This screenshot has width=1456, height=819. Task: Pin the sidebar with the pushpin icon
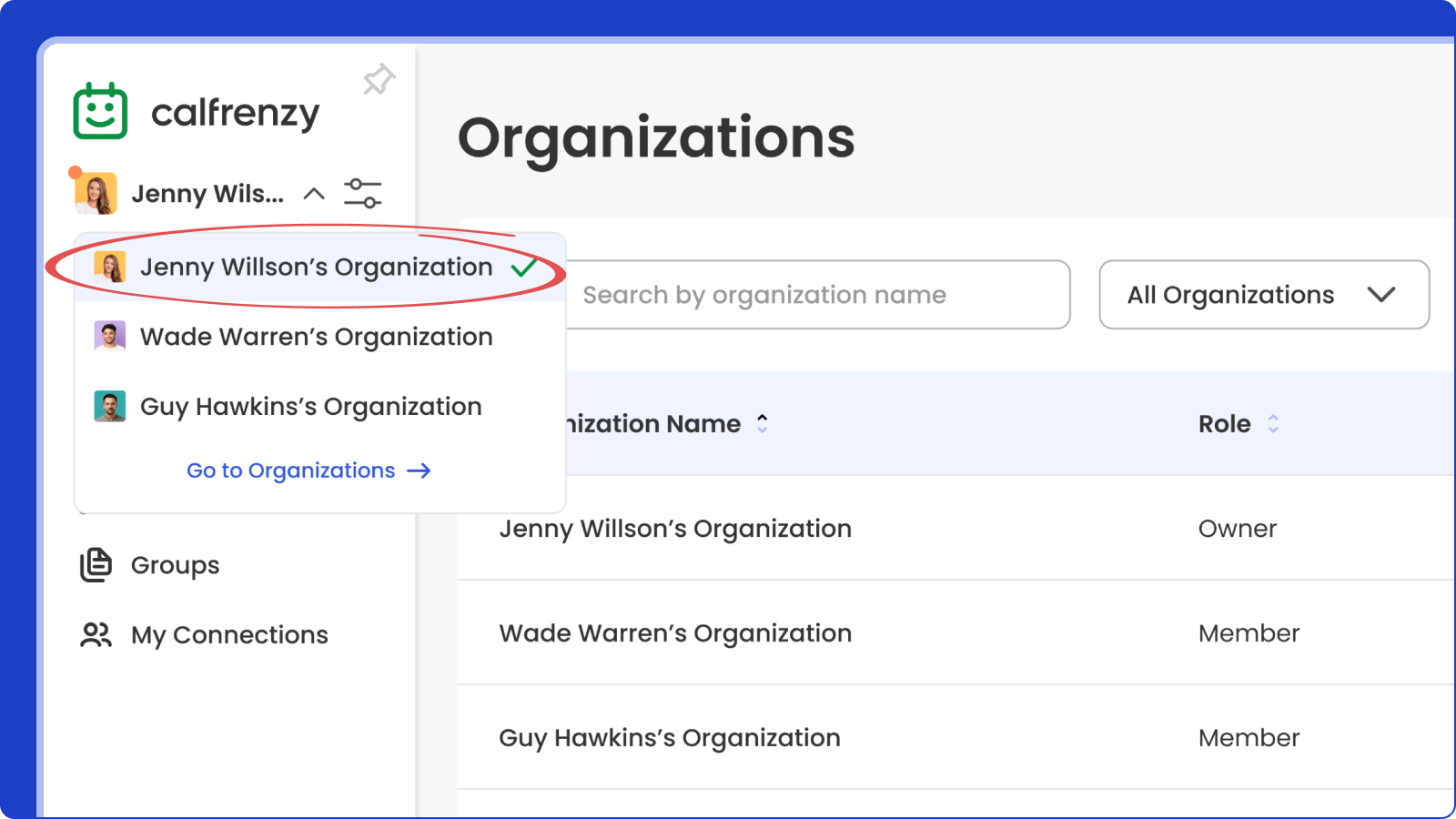tap(379, 80)
